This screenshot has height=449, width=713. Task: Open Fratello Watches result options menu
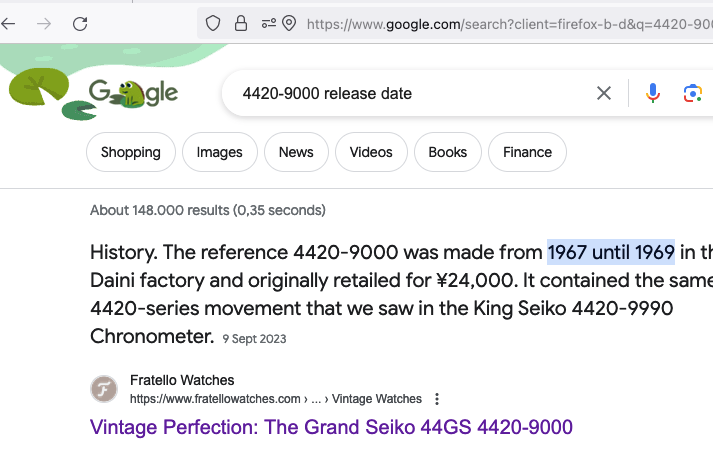coord(437,399)
